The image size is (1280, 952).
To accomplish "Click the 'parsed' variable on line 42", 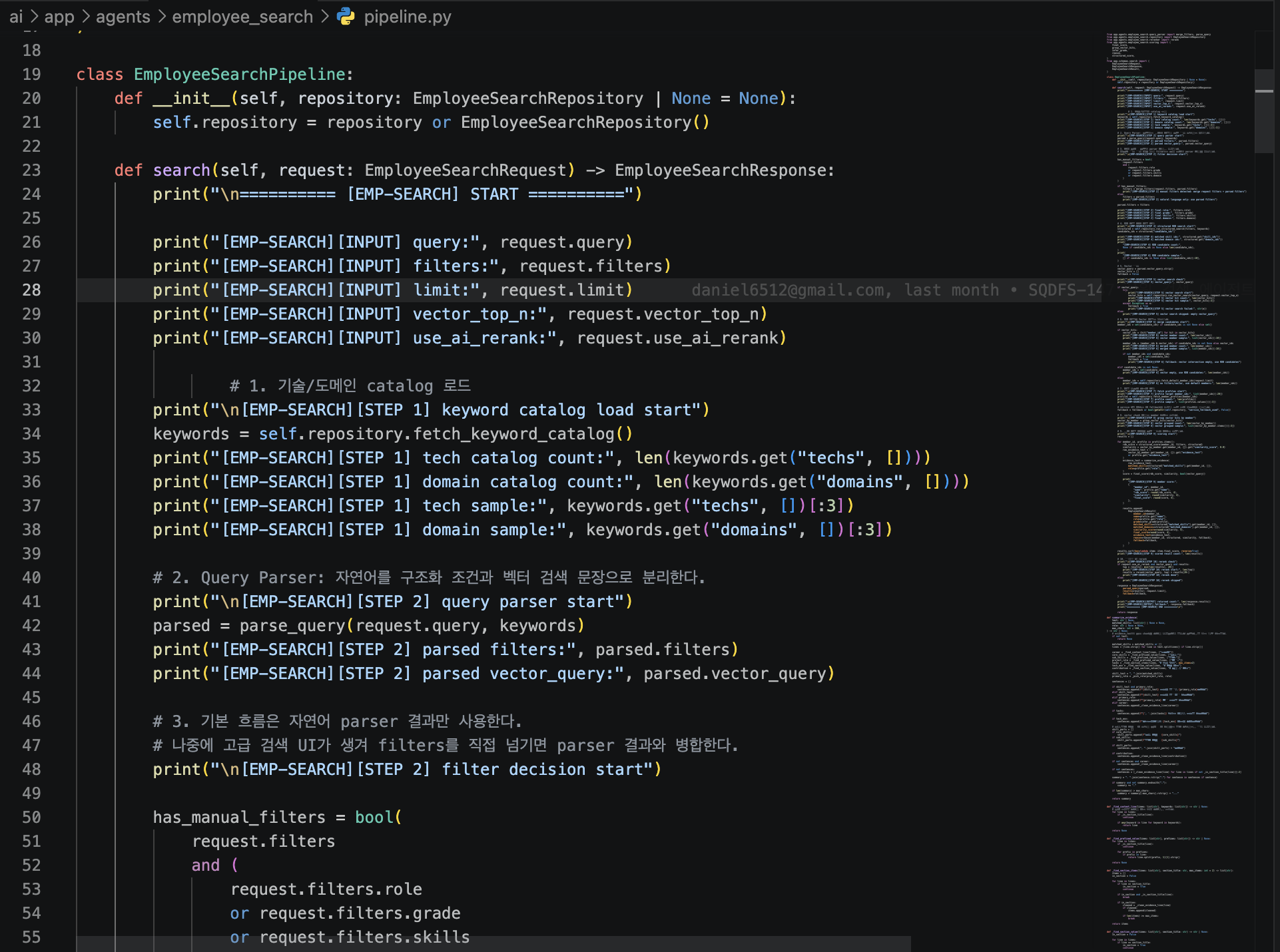I will click(x=182, y=626).
